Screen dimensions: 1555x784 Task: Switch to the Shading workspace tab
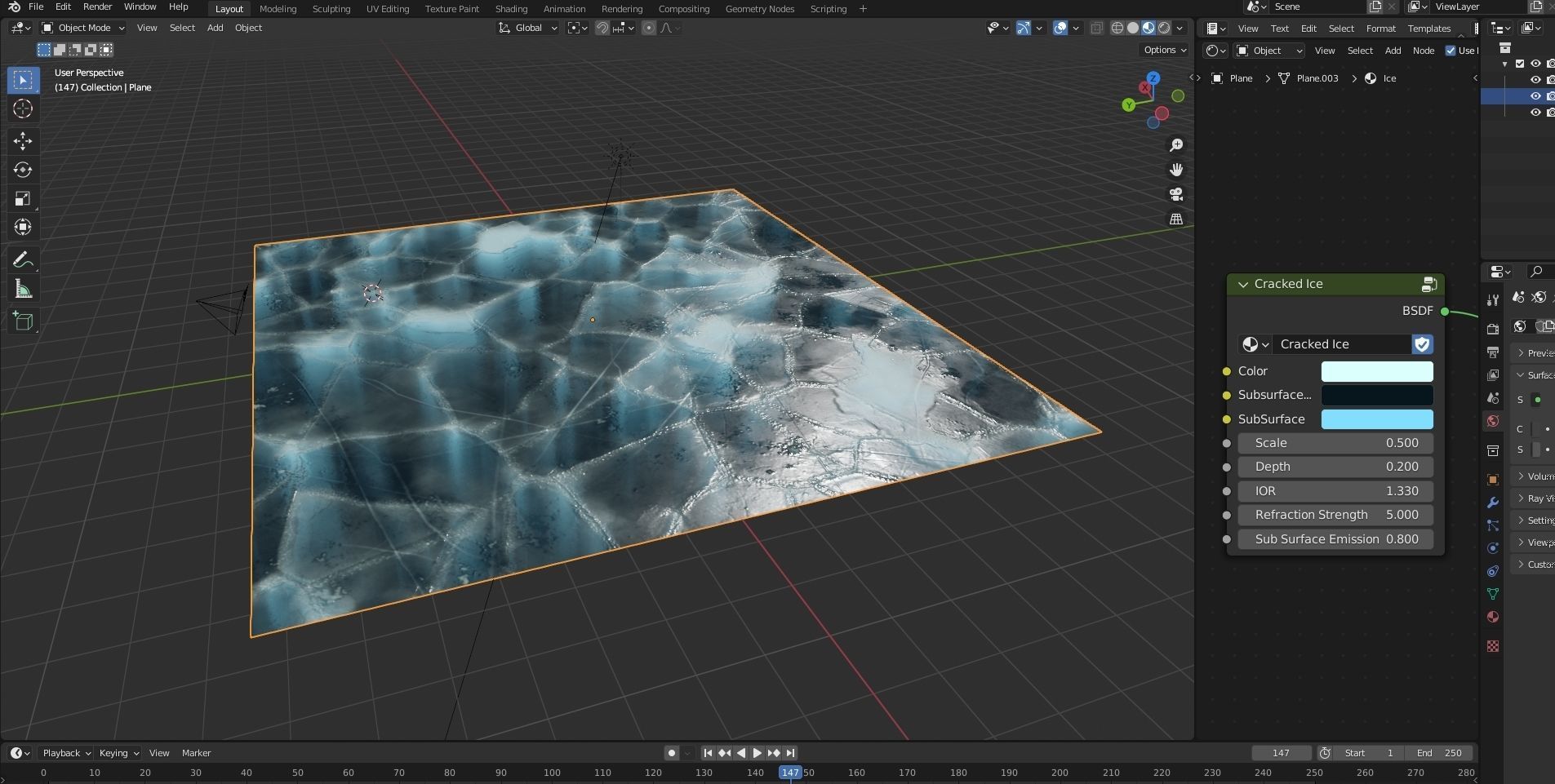pos(511,8)
